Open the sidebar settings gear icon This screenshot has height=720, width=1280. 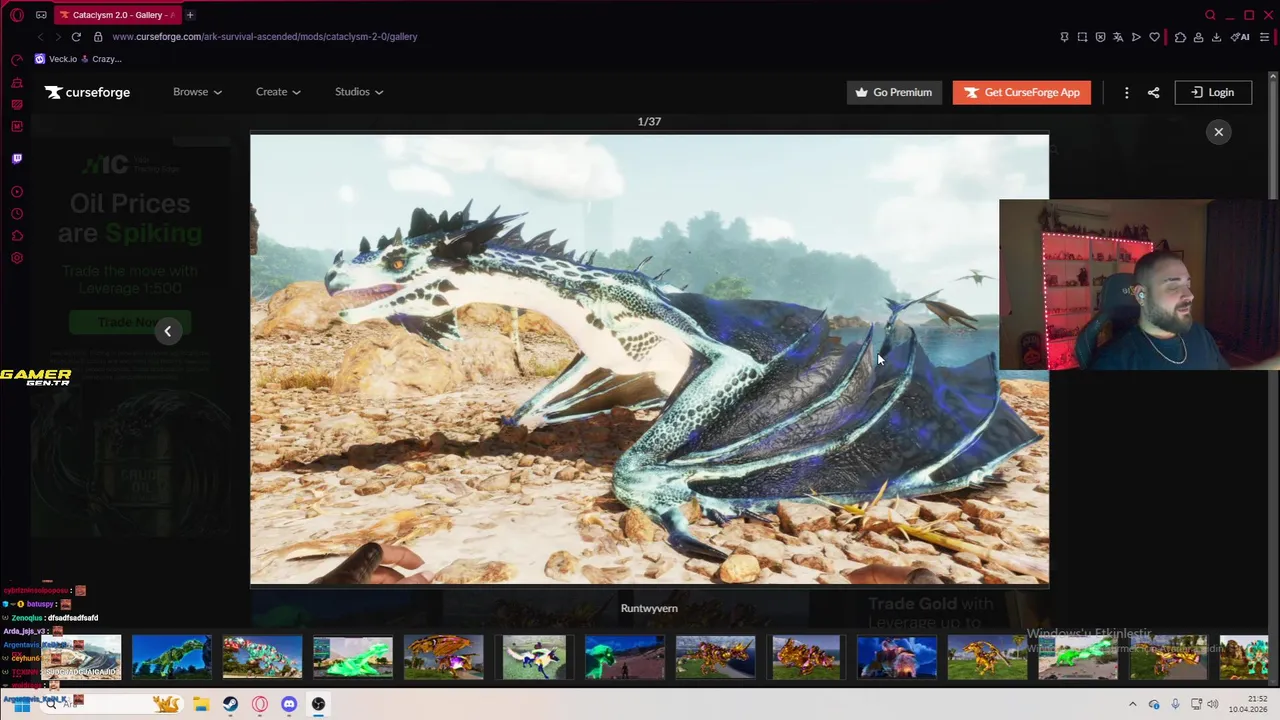[17, 258]
